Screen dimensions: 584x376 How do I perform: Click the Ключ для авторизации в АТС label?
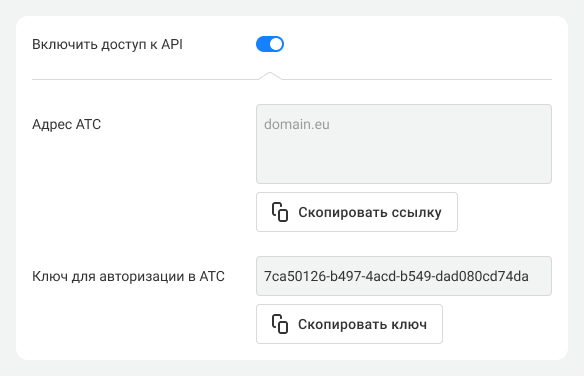point(128,276)
